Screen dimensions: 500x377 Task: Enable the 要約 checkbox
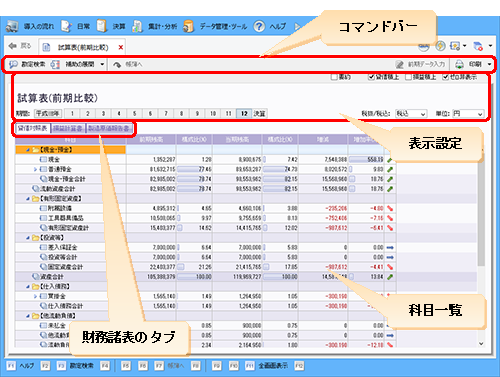334,77
